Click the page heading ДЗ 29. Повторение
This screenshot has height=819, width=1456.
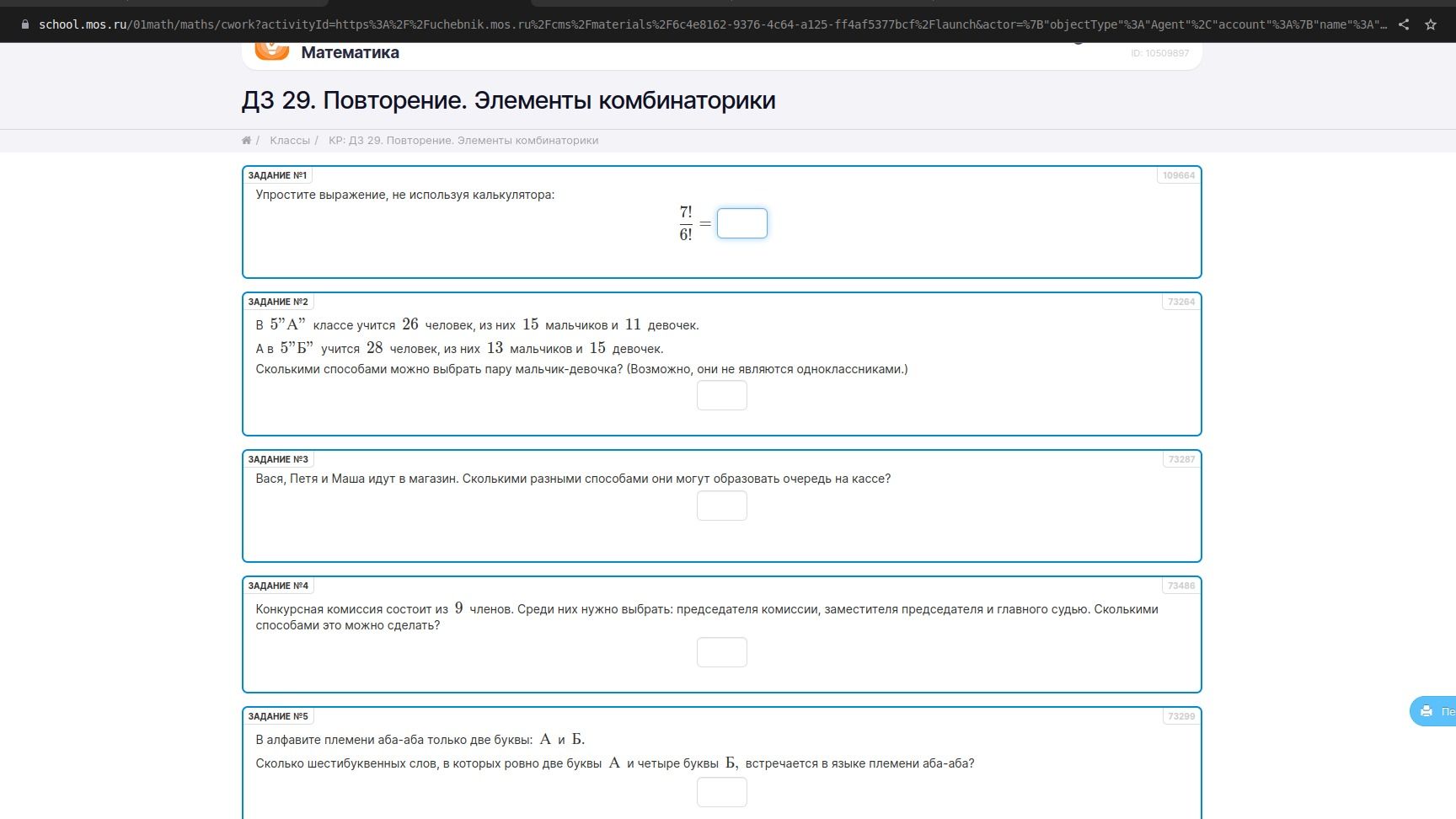point(508,100)
